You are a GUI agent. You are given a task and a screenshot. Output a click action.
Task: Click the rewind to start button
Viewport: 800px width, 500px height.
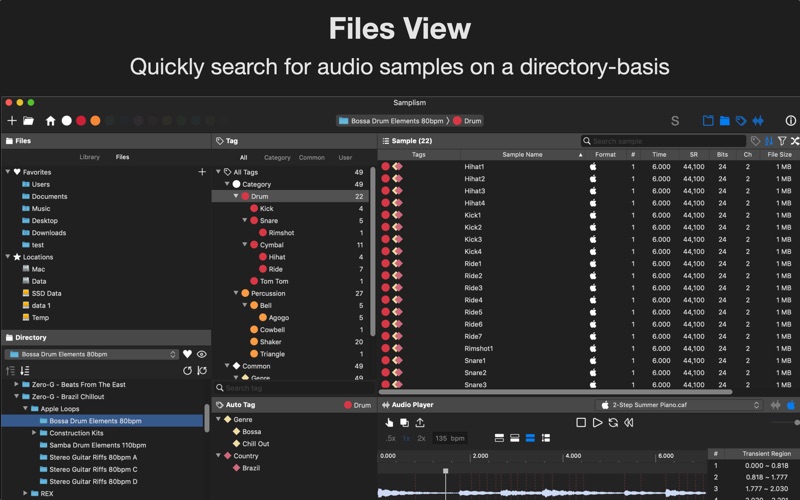[x=629, y=422]
